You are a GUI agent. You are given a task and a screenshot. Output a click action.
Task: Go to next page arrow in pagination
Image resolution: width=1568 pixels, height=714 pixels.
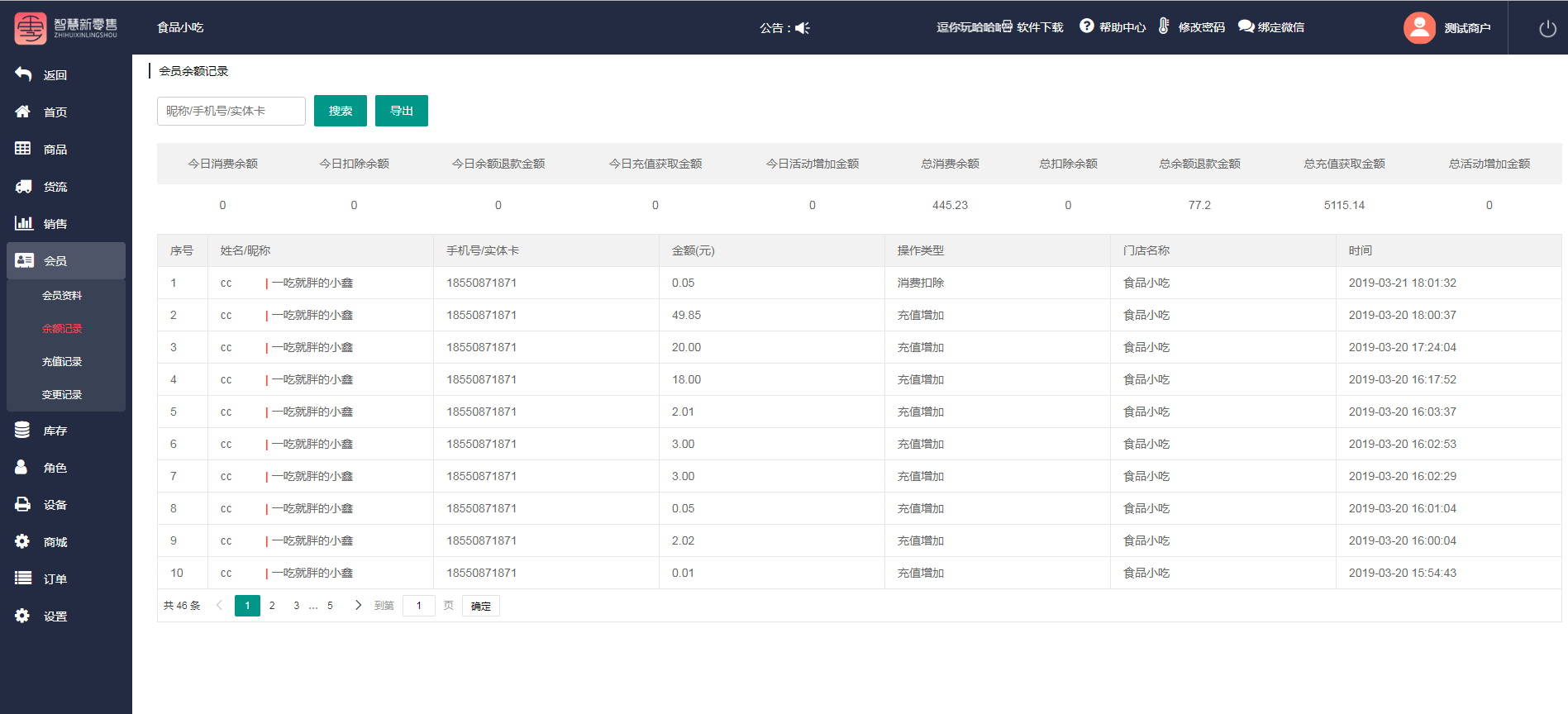pos(358,605)
